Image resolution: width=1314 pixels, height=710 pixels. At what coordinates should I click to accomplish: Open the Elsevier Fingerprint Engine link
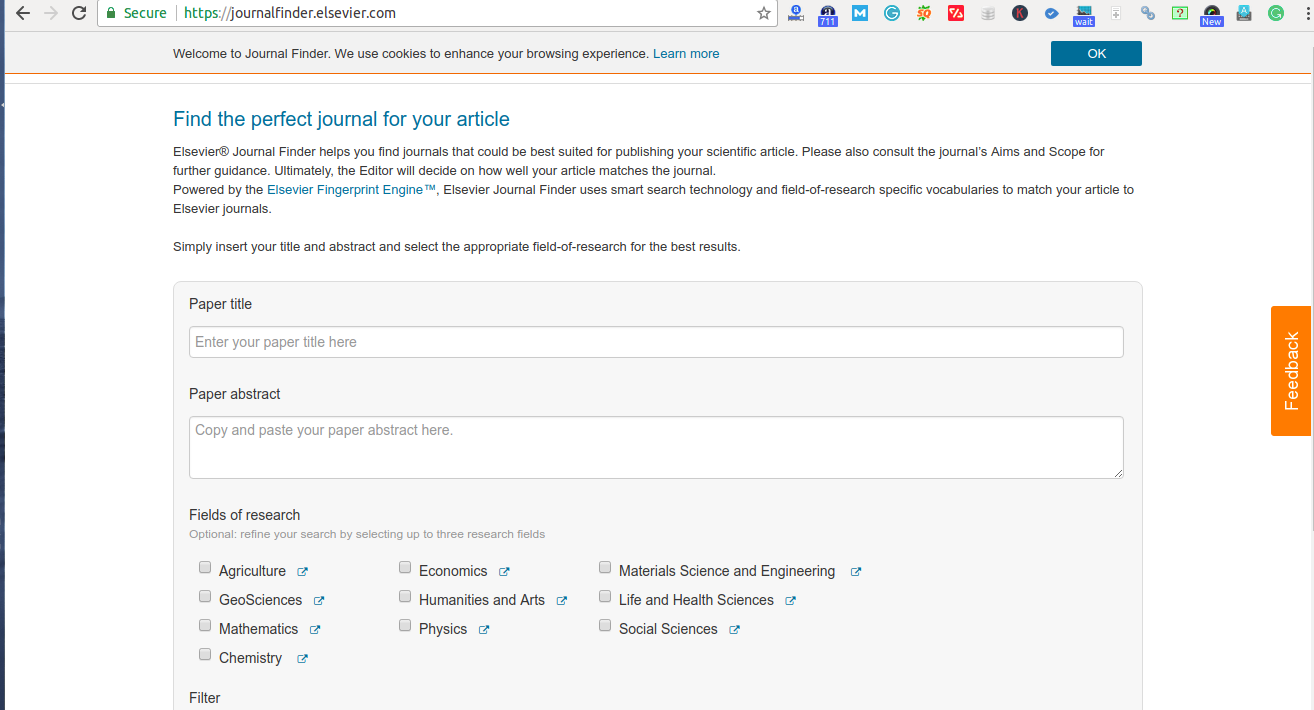pos(352,190)
